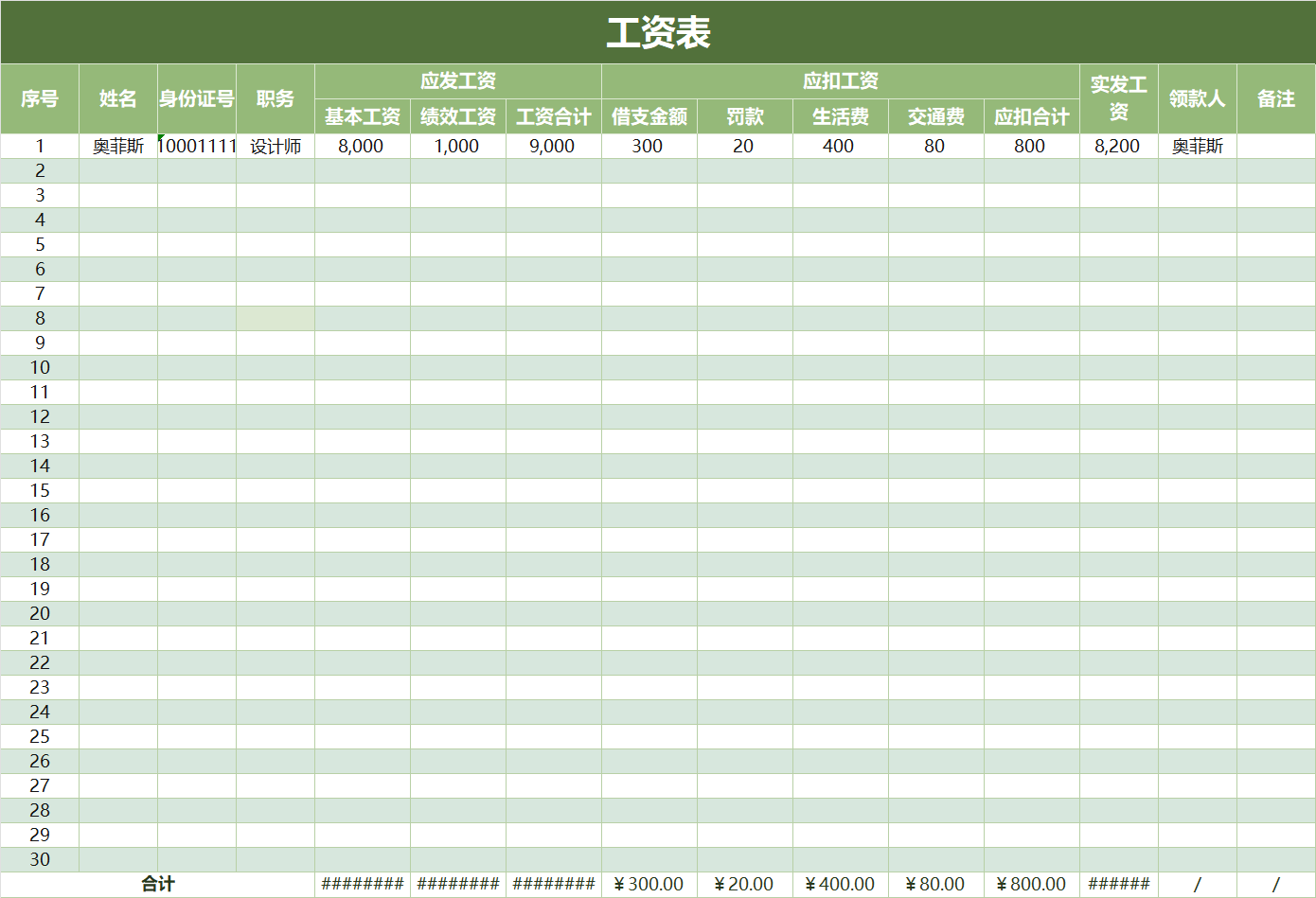Select the 序号 column header
The width and height of the screenshot is (1316, 898).
click(39, 98)
